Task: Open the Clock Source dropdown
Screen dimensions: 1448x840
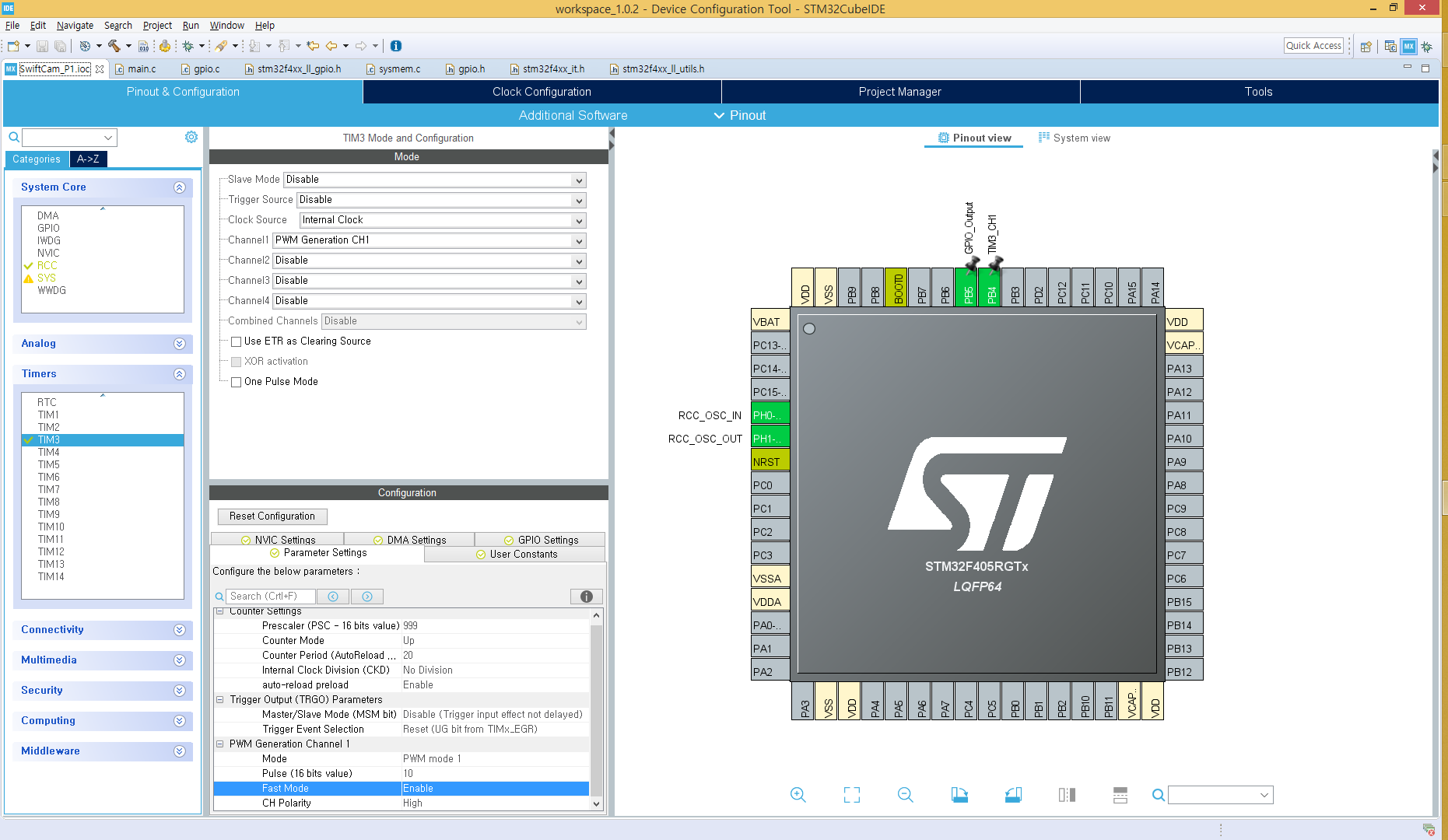Action: [443, 220]
